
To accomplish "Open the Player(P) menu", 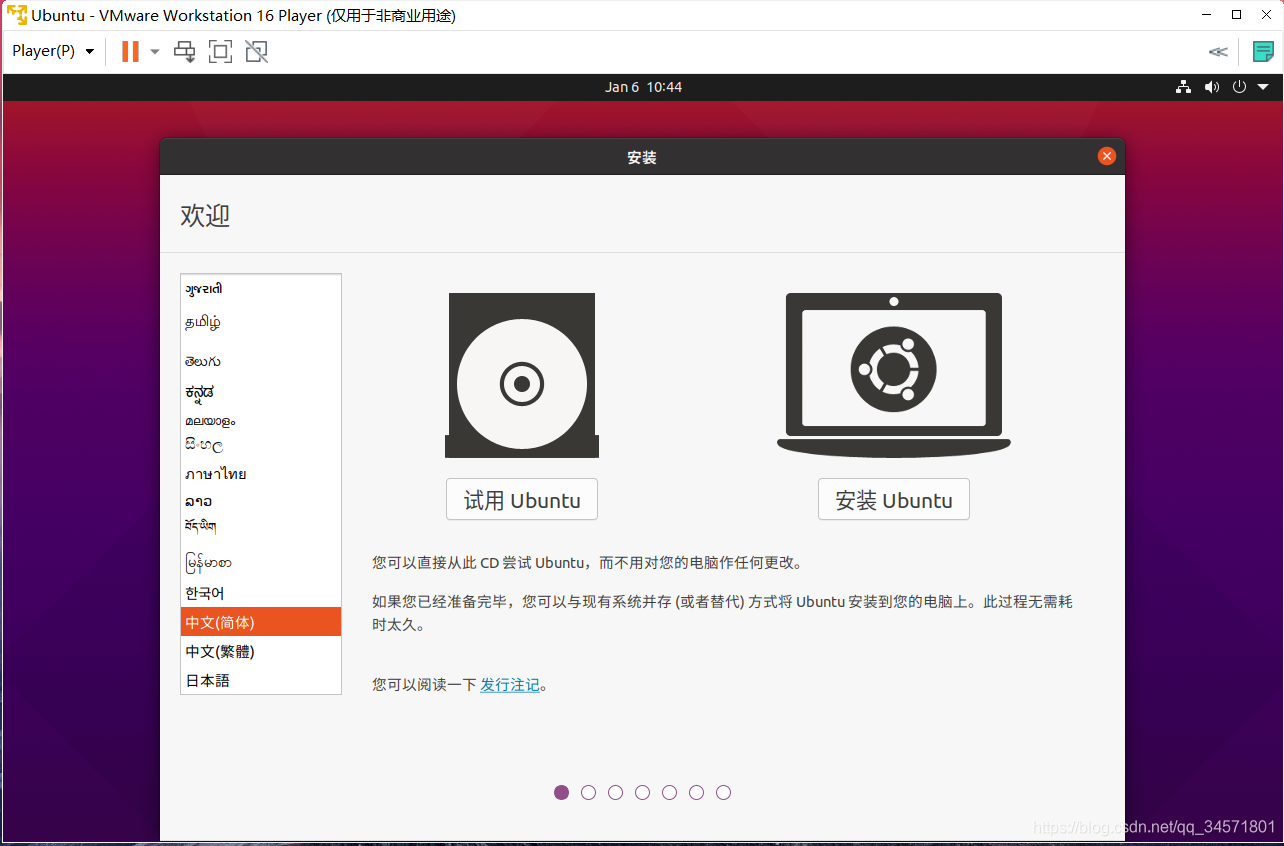I will (x=53, y=51).
